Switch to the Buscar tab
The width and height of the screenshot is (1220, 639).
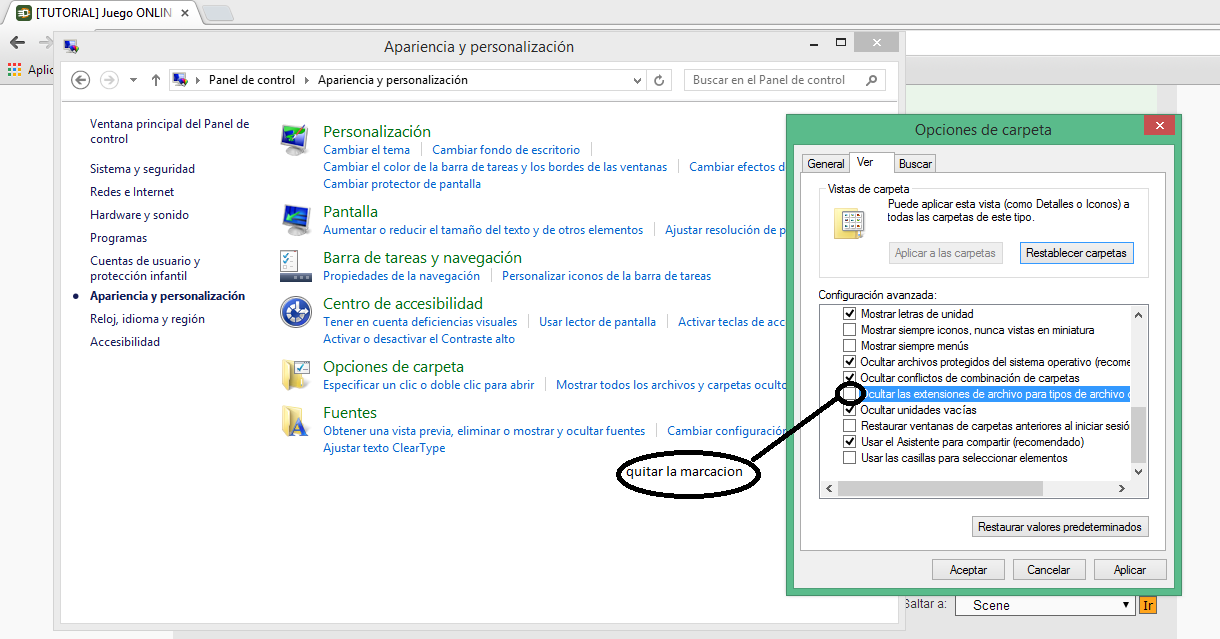point(915,164)
